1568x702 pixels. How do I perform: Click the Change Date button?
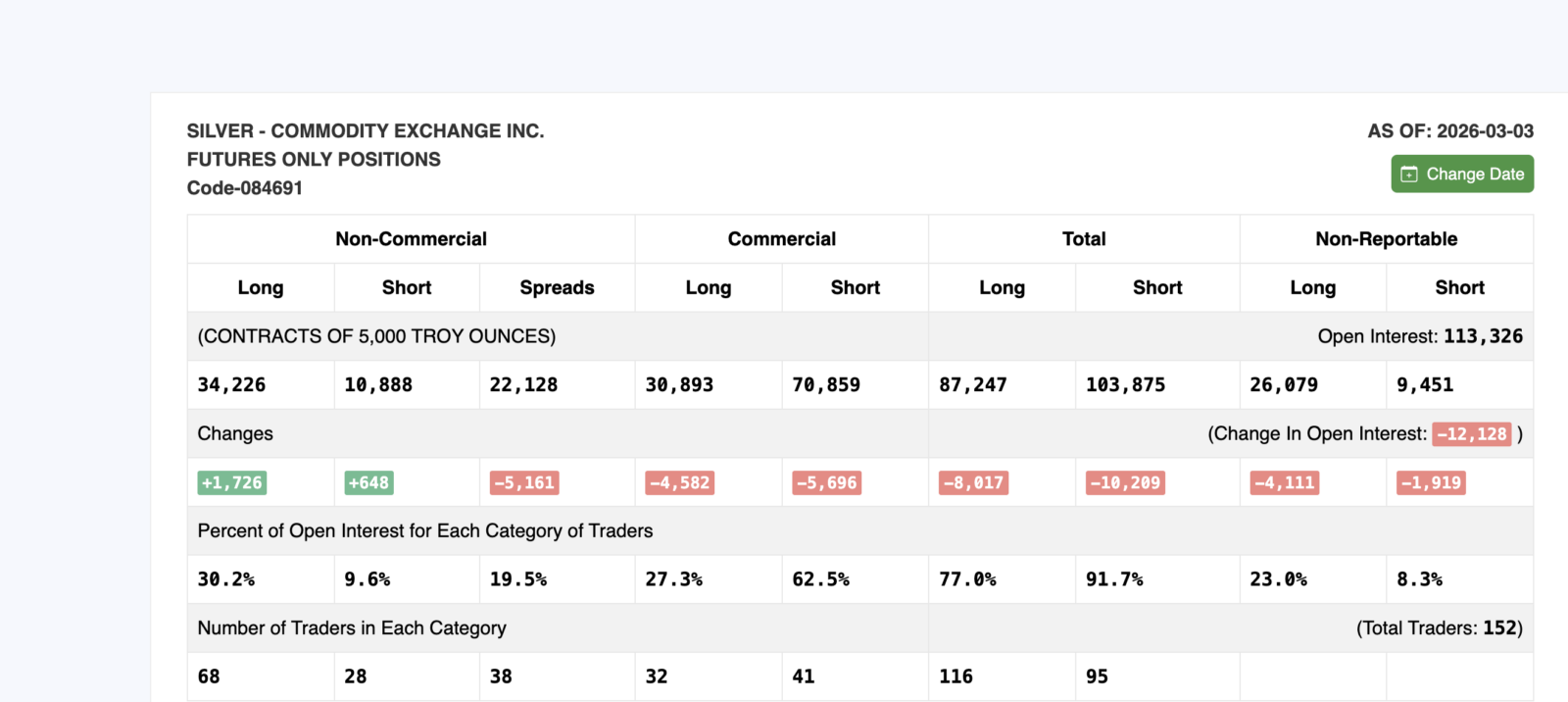(1462, 174)
